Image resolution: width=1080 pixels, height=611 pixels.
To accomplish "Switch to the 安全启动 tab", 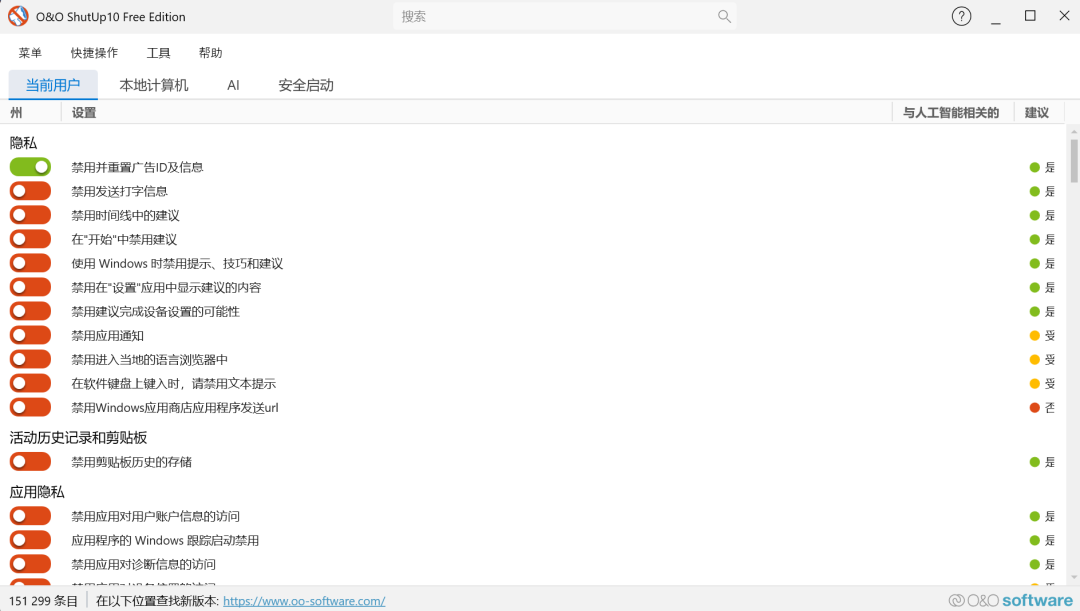I will 306,85.
